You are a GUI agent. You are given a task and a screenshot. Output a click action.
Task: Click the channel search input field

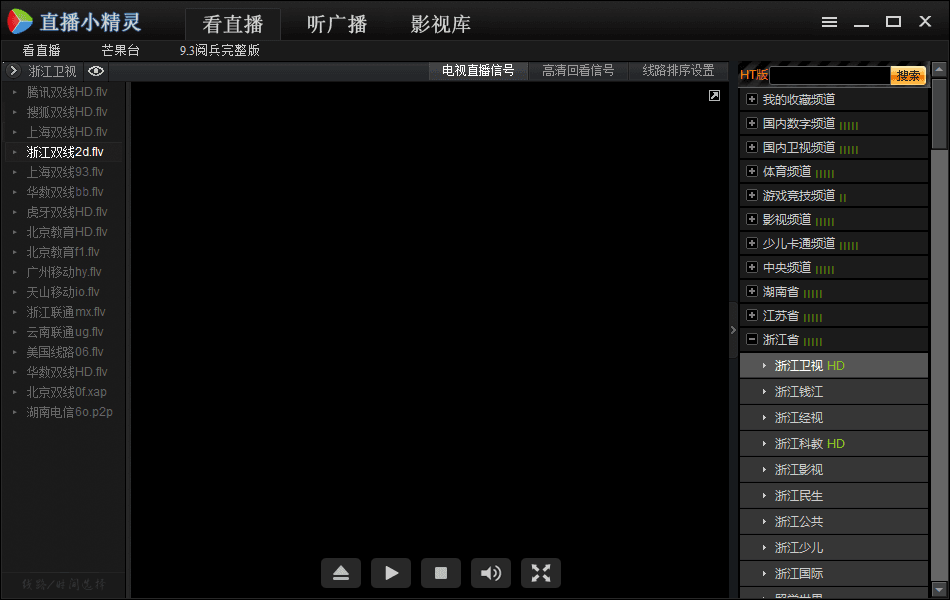pos(829,75)
